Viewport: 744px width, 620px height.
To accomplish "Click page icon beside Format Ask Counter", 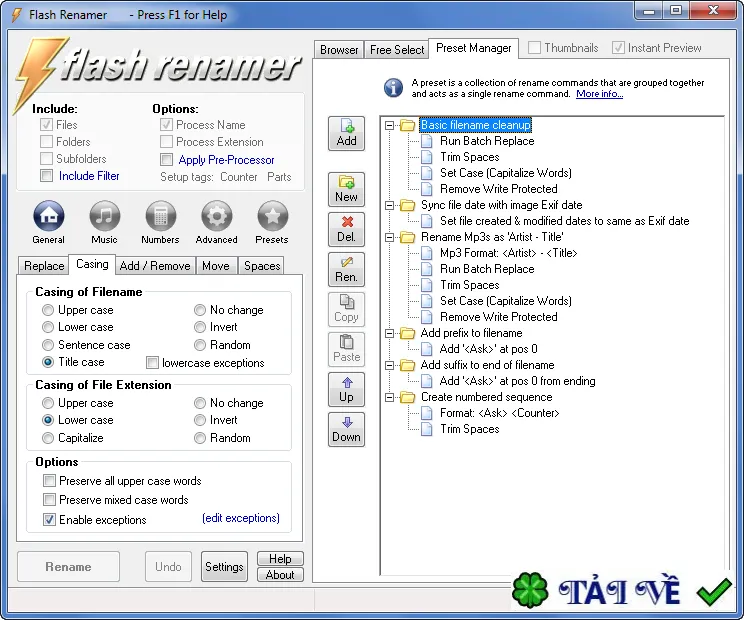I will click(x=427, y=413).
